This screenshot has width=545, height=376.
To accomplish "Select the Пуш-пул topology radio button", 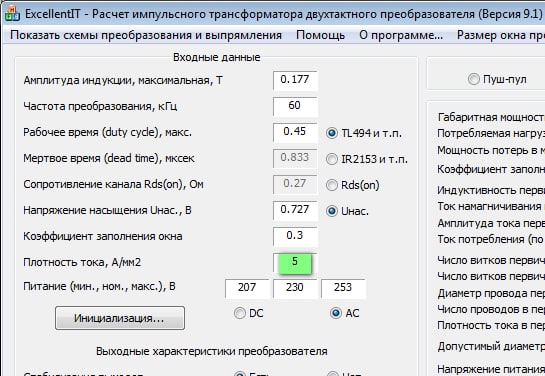I will coord(497,79).
